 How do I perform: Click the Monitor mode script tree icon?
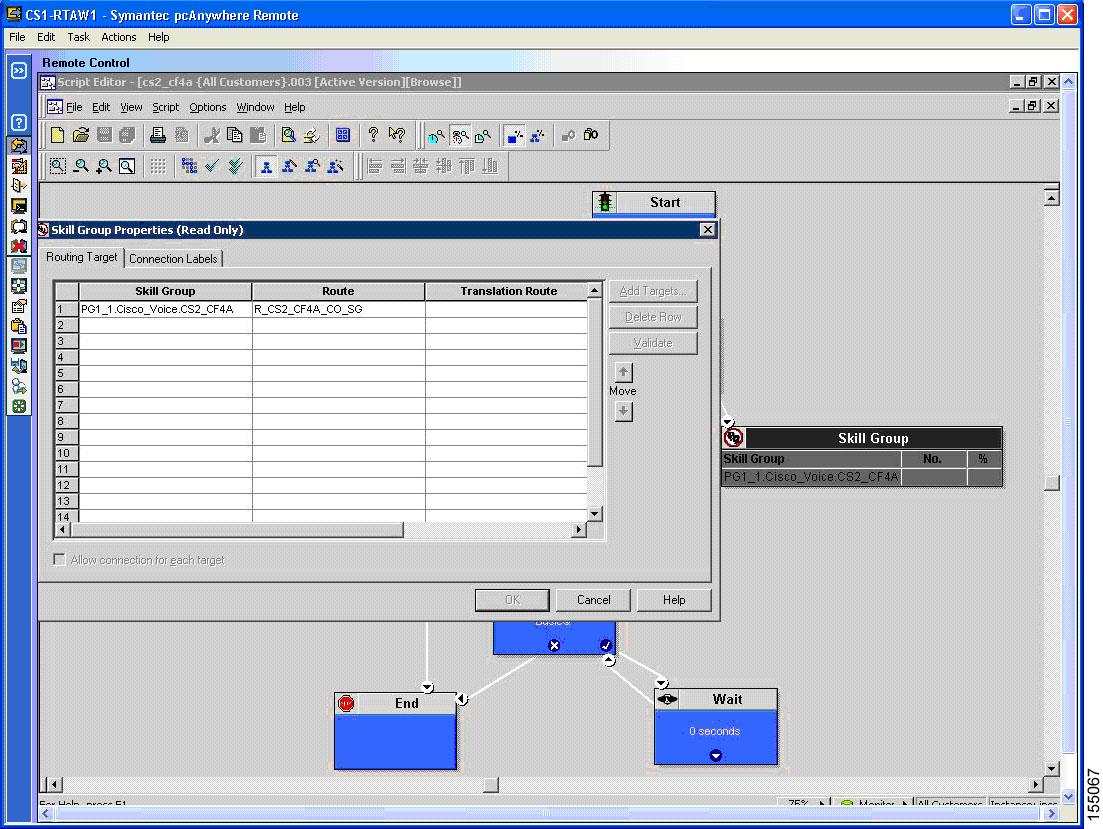(x=312, y=166)
